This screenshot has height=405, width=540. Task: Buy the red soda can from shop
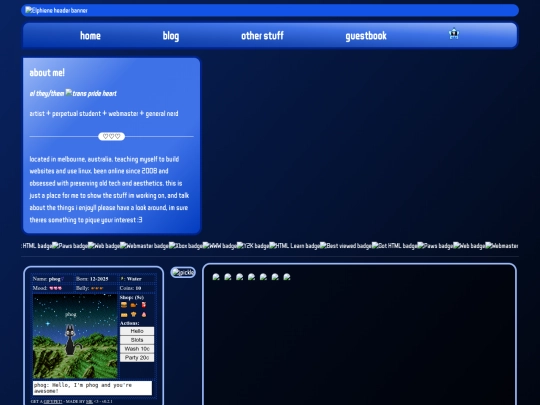click(x=144, y=305)
